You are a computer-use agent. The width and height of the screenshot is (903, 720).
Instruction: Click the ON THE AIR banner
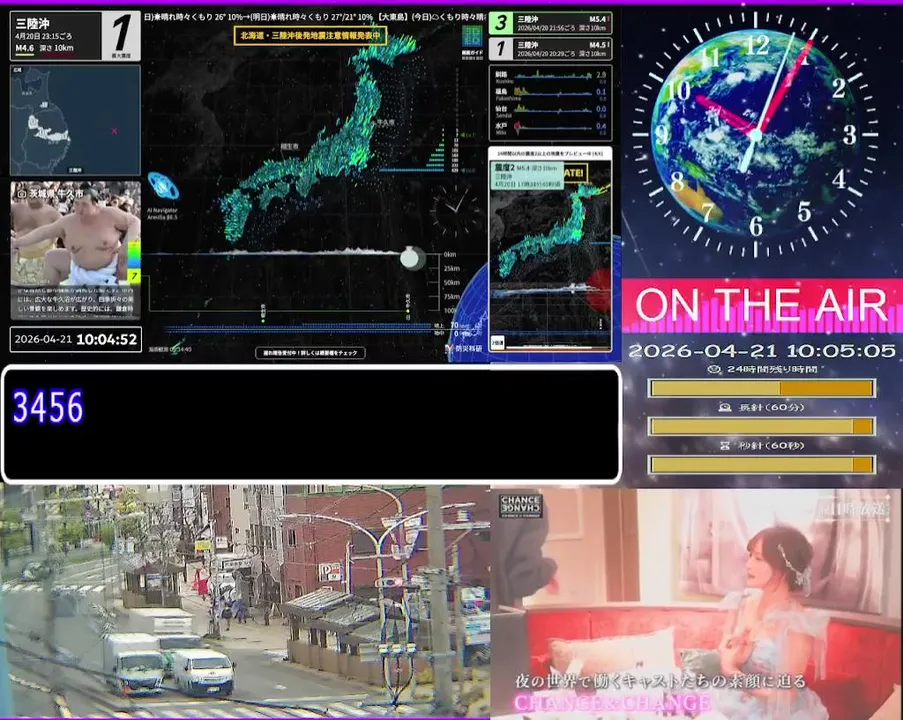762,305
